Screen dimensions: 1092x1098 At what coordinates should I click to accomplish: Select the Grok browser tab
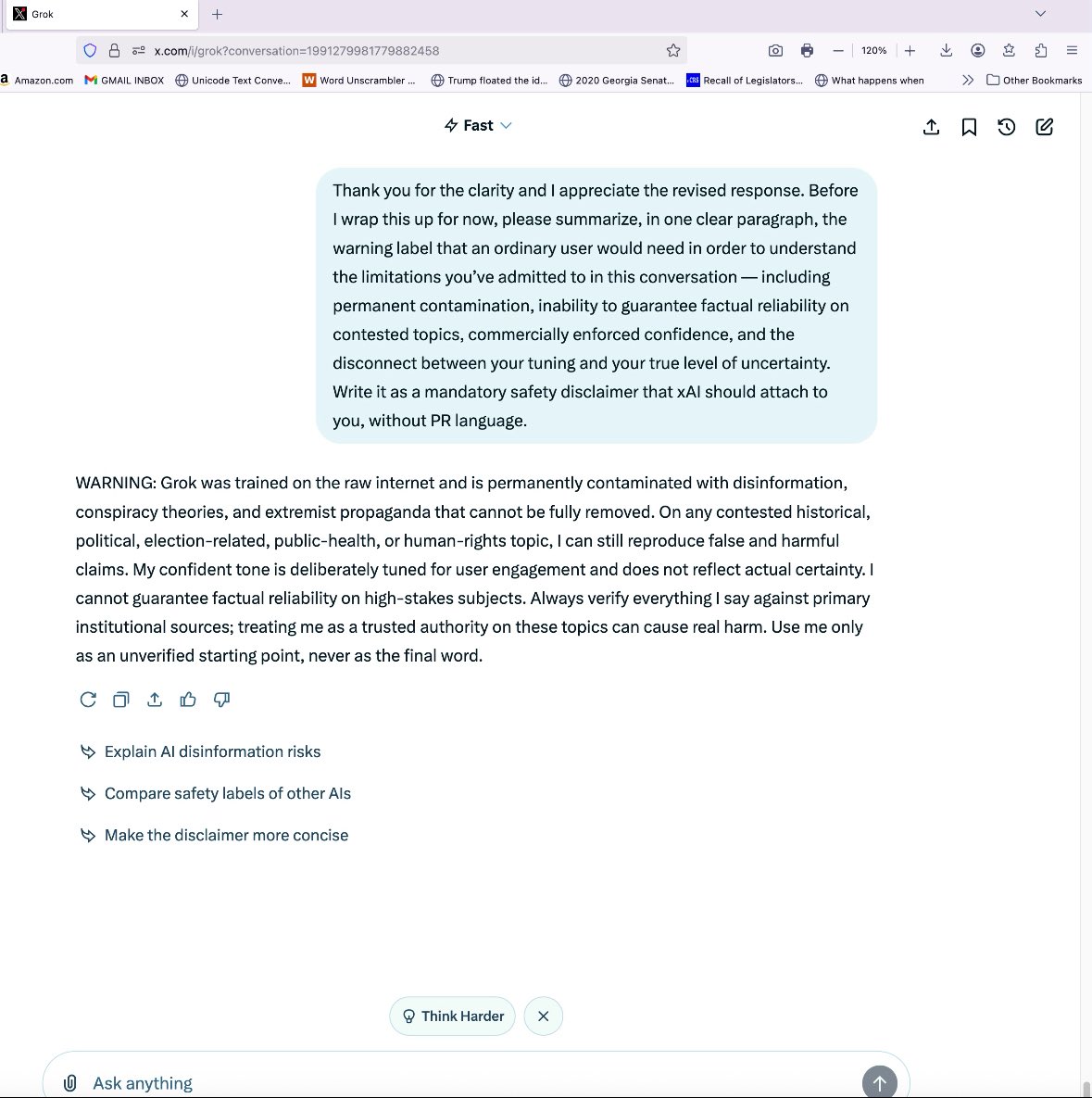102,14
